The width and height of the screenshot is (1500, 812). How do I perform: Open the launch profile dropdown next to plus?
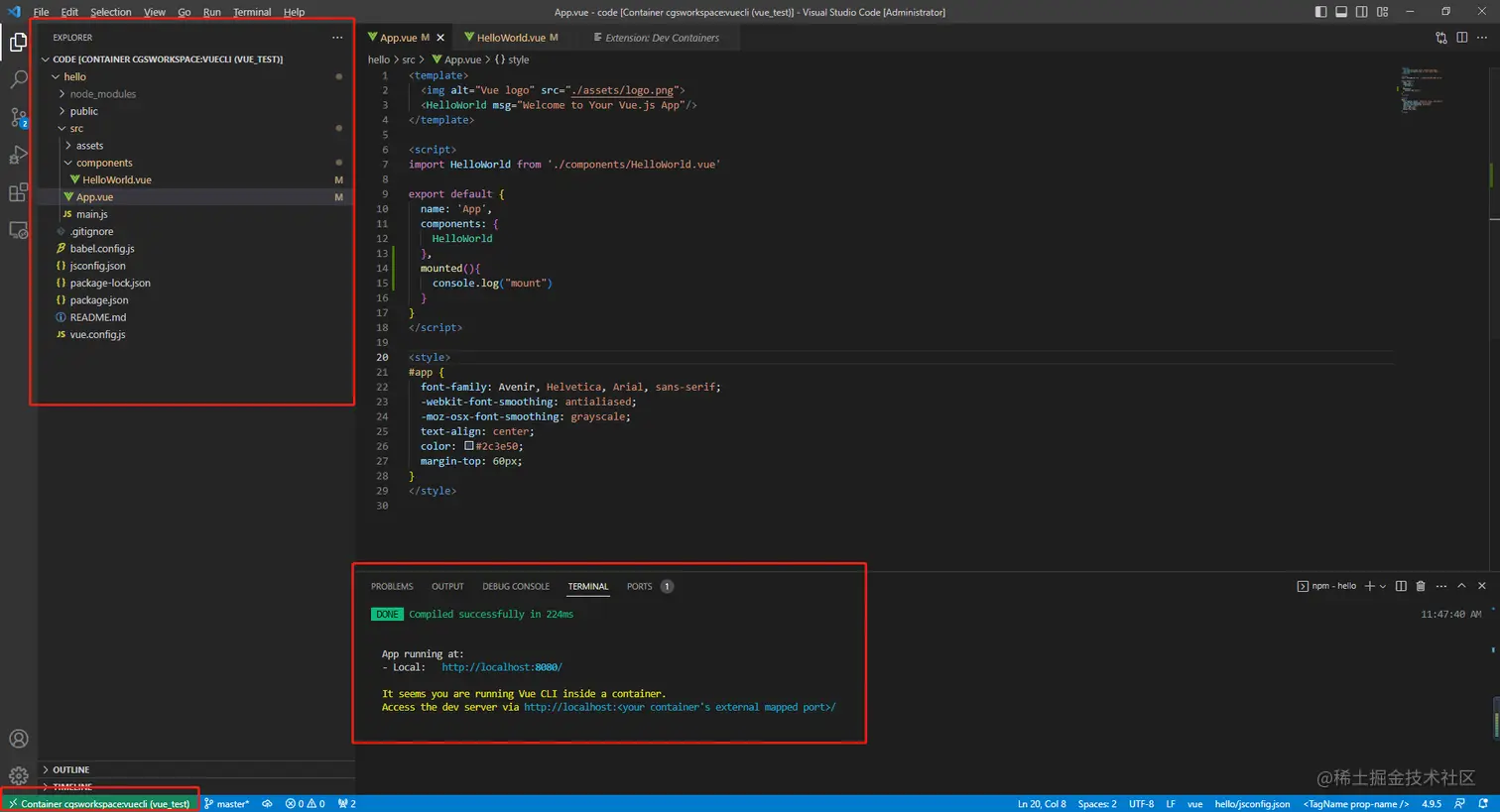pyautogui.click(x=1383, y=586)
